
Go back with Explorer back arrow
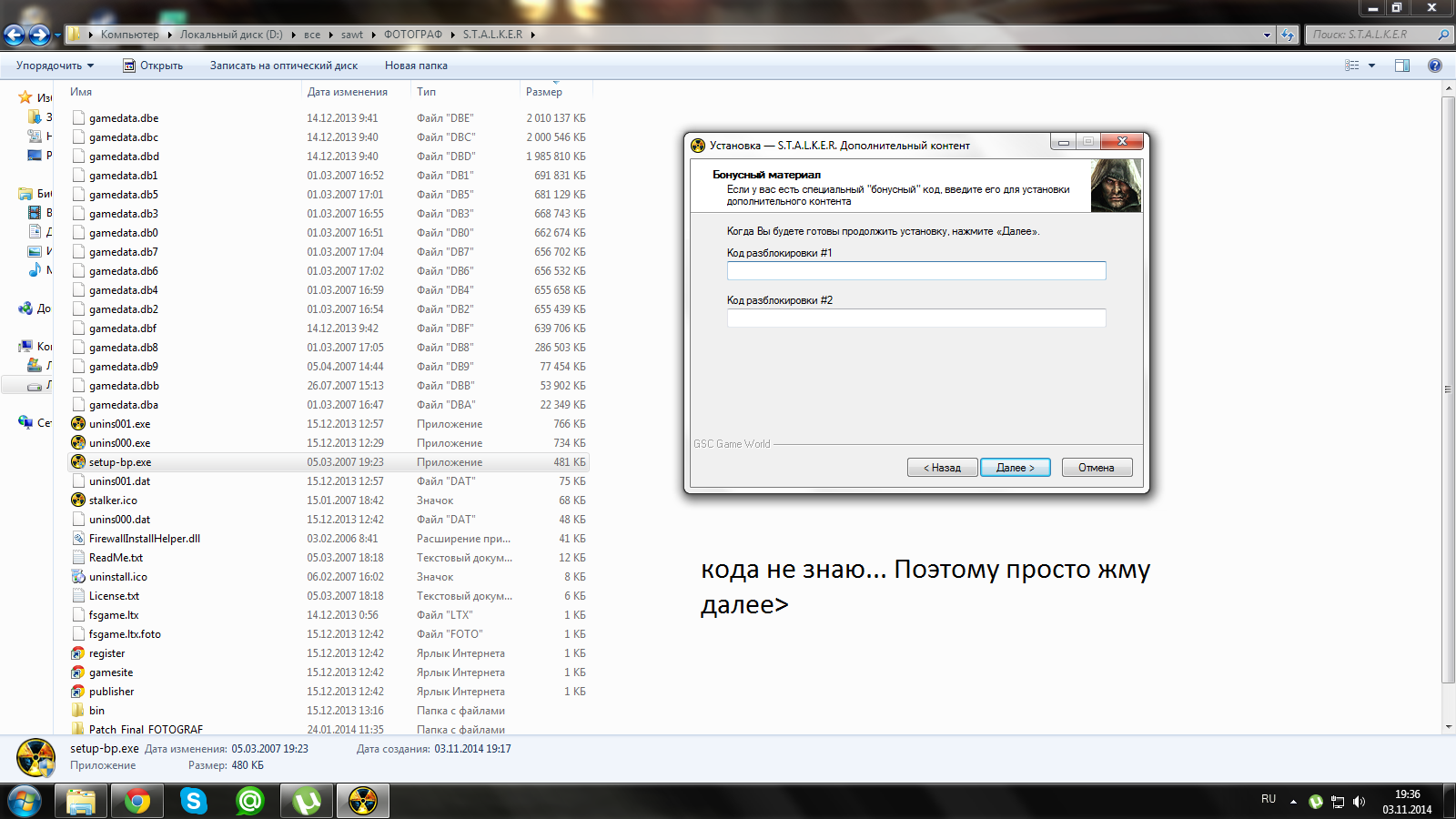(15, 35)
